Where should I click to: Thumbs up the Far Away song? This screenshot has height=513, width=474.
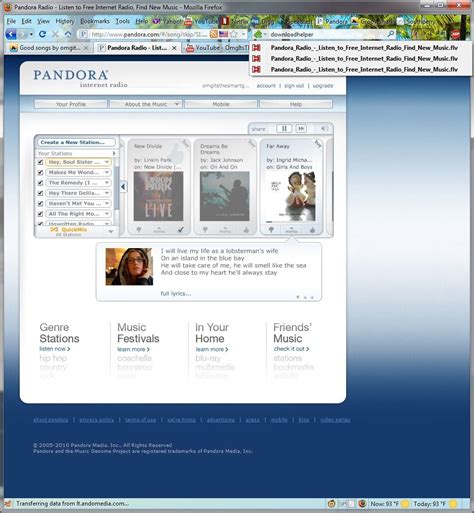click(312, 230)
